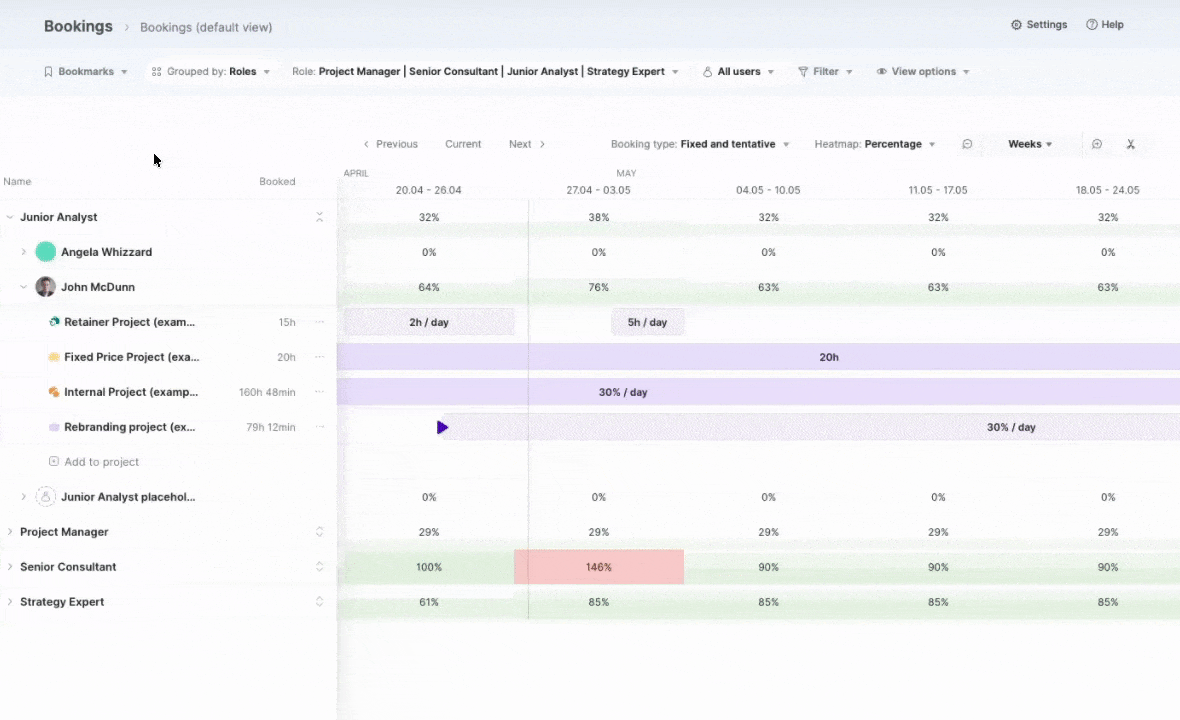Open Settings from the gear icon
Viewport: 1180px width, 720px height.
point(1017,25)
